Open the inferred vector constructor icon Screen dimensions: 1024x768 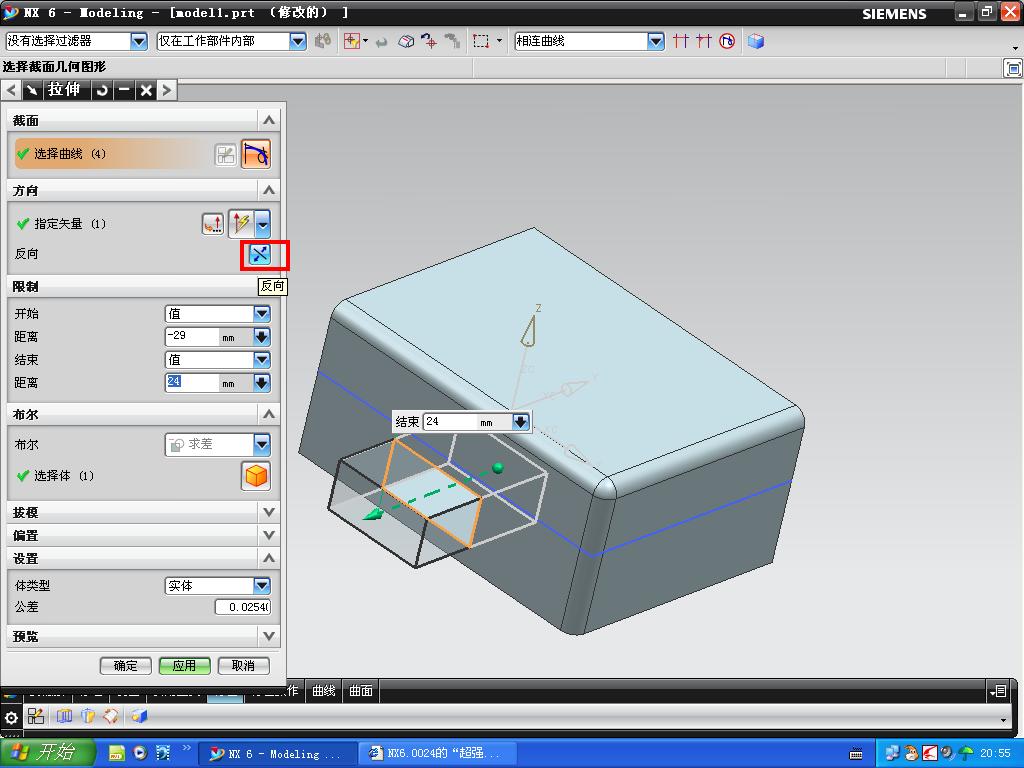click(x=213, y=224)
